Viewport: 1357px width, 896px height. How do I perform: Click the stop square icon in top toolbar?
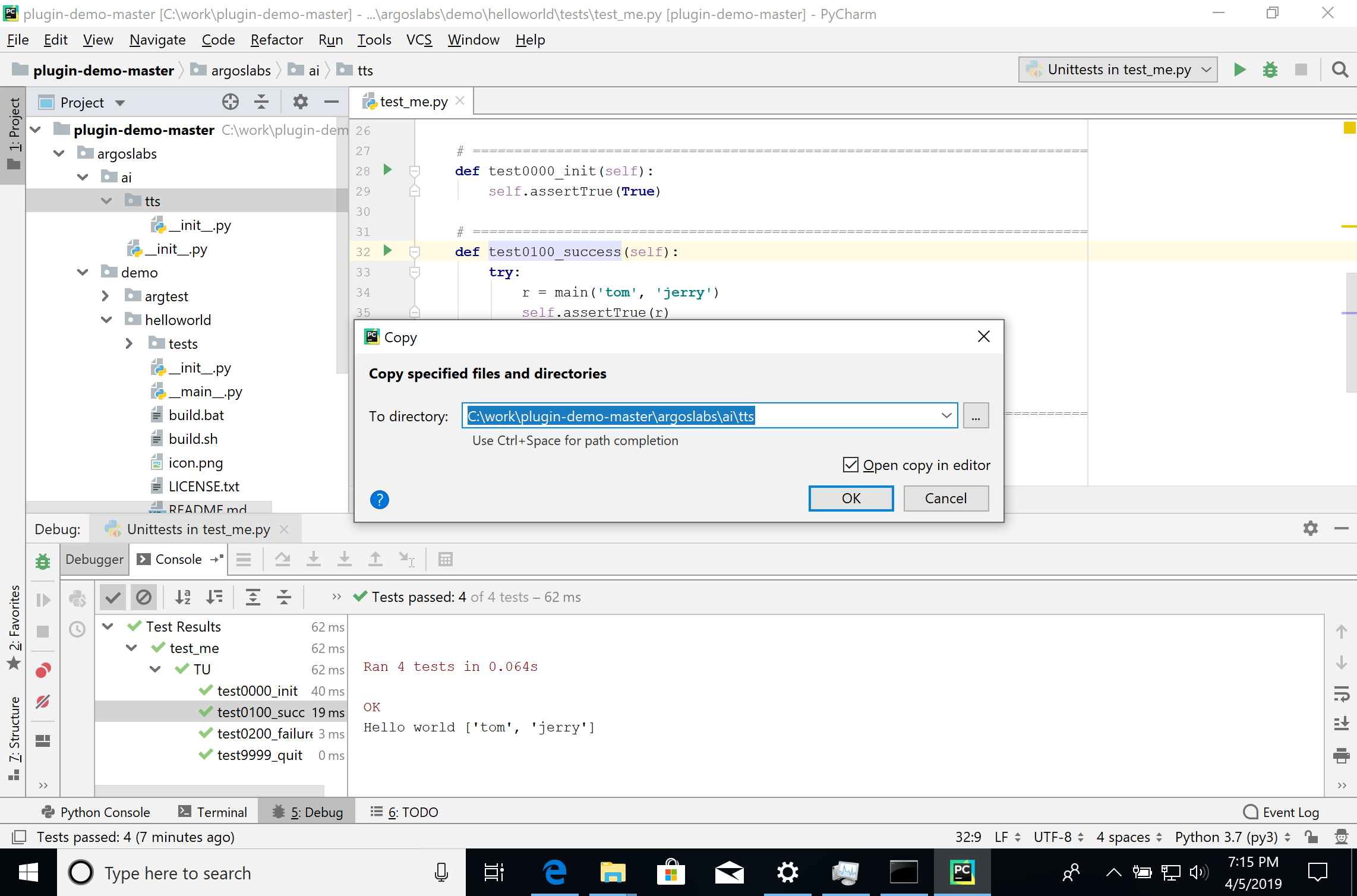1301,70
